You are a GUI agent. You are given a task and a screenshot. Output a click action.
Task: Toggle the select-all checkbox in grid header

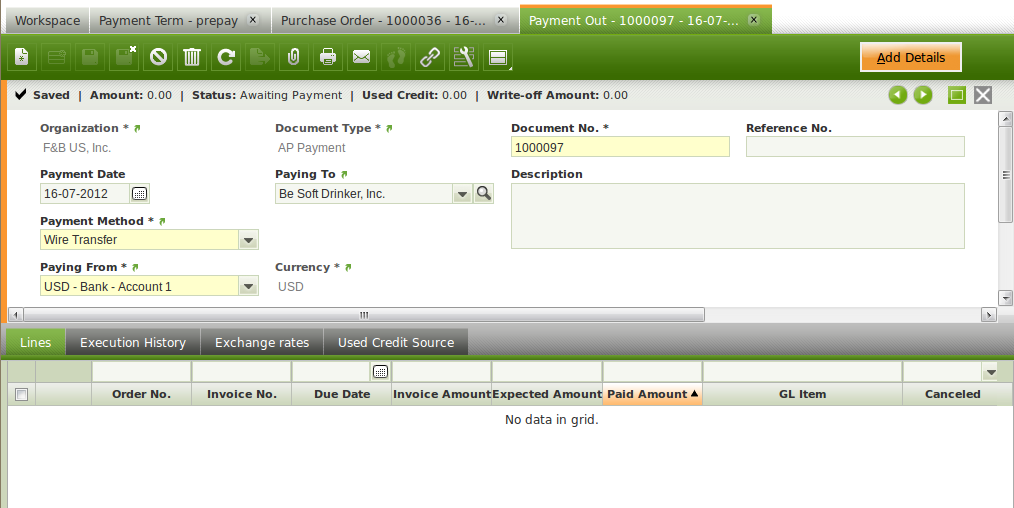21,395
